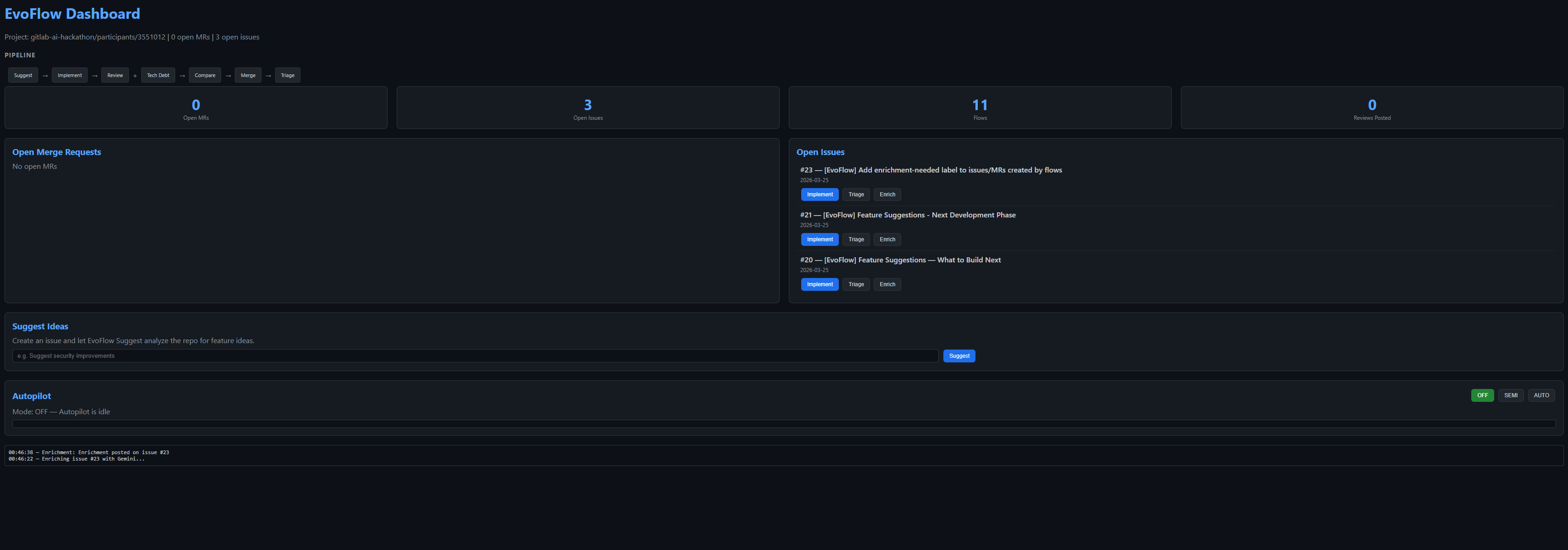Open the Triage pipeline step
This screenshot has height=550, width=1568.
pyautogui.click(x=288, y=76)
